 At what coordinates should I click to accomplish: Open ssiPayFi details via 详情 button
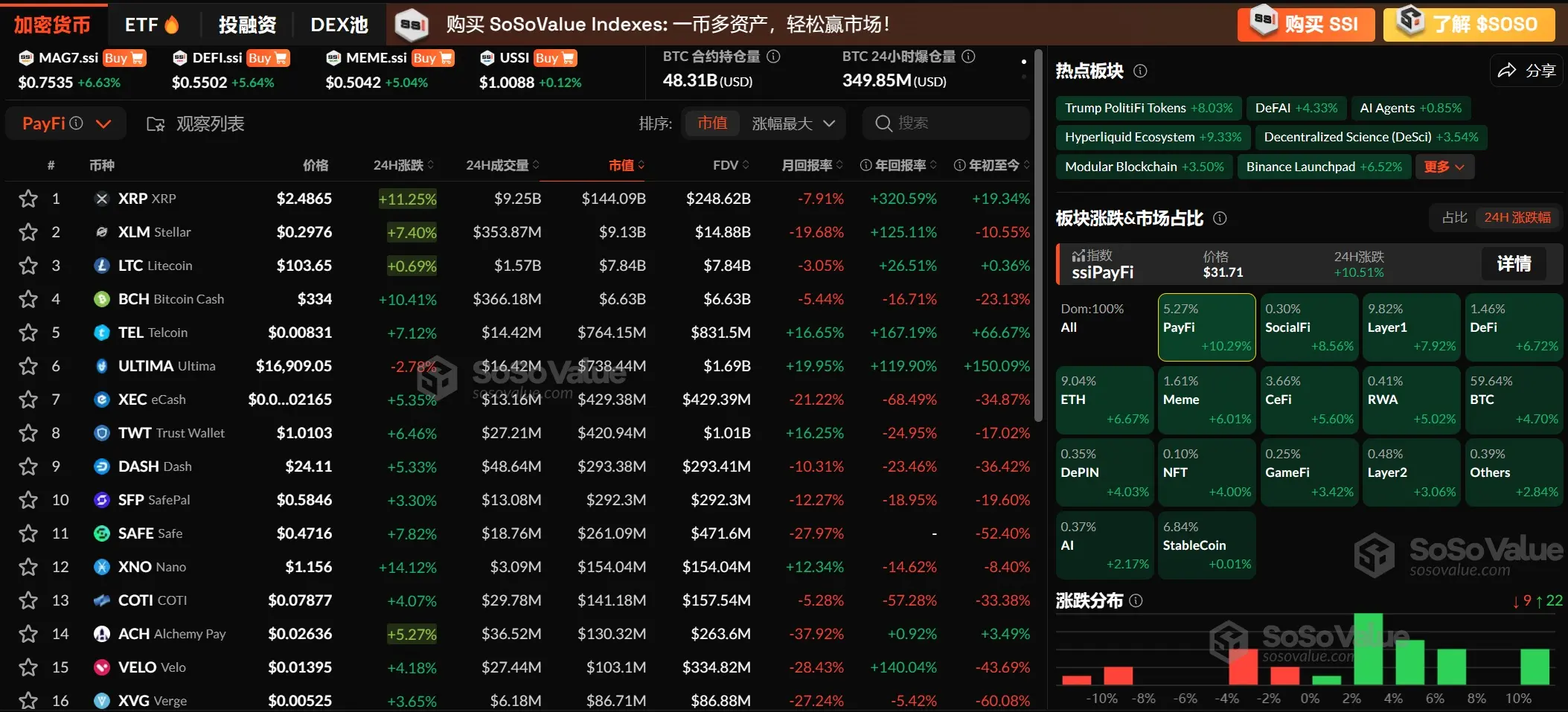point(1514,263)
